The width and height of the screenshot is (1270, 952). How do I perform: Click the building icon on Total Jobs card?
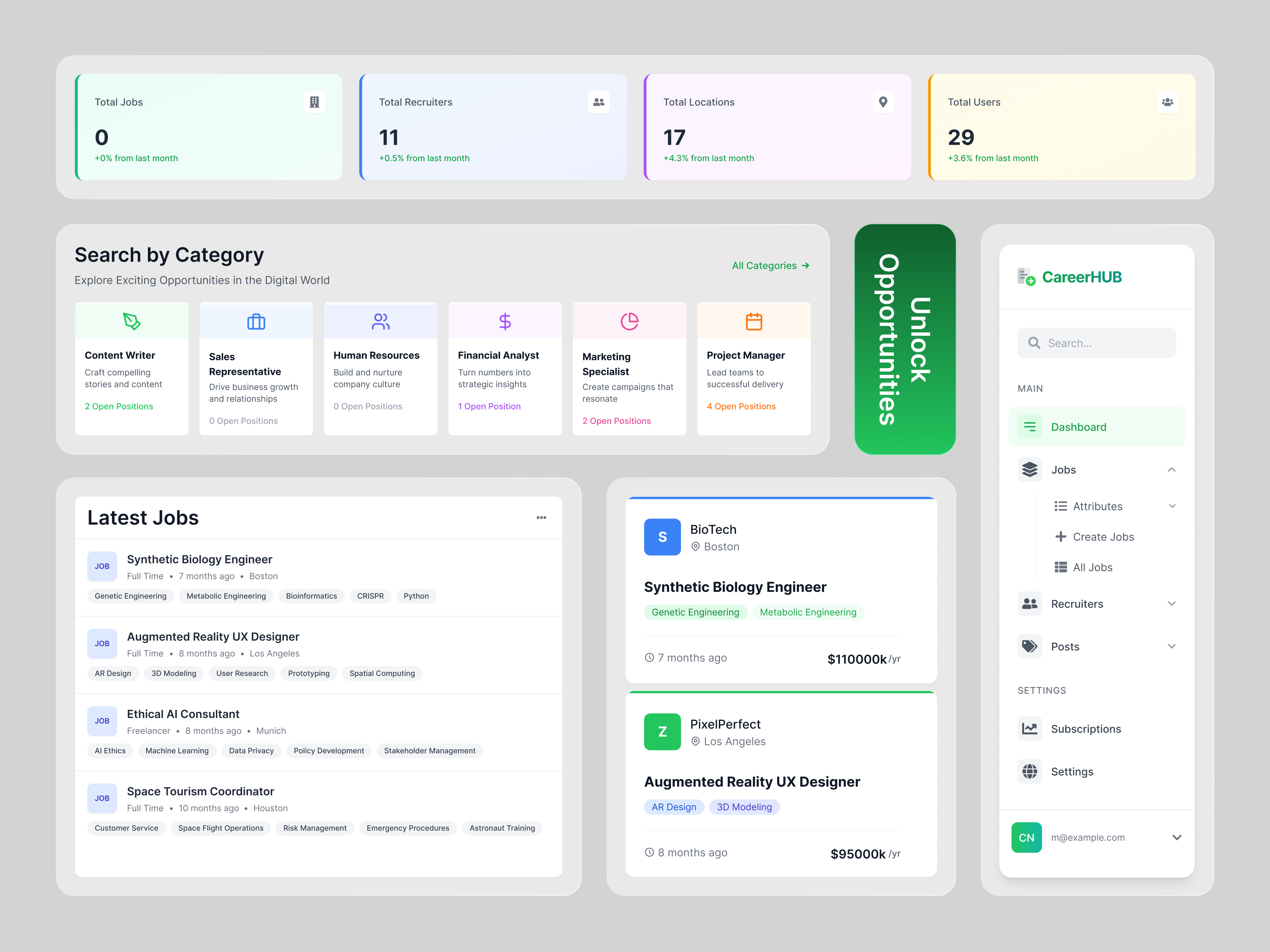[314, 102]
